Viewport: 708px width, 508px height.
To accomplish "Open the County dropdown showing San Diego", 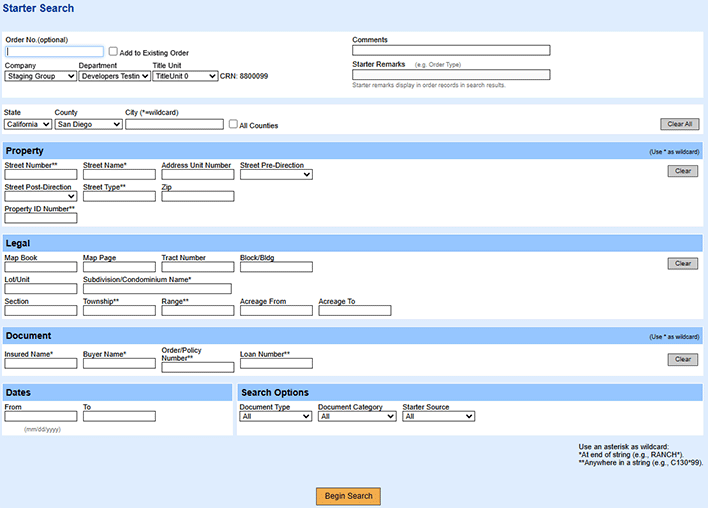I will [x=89, y=125].
